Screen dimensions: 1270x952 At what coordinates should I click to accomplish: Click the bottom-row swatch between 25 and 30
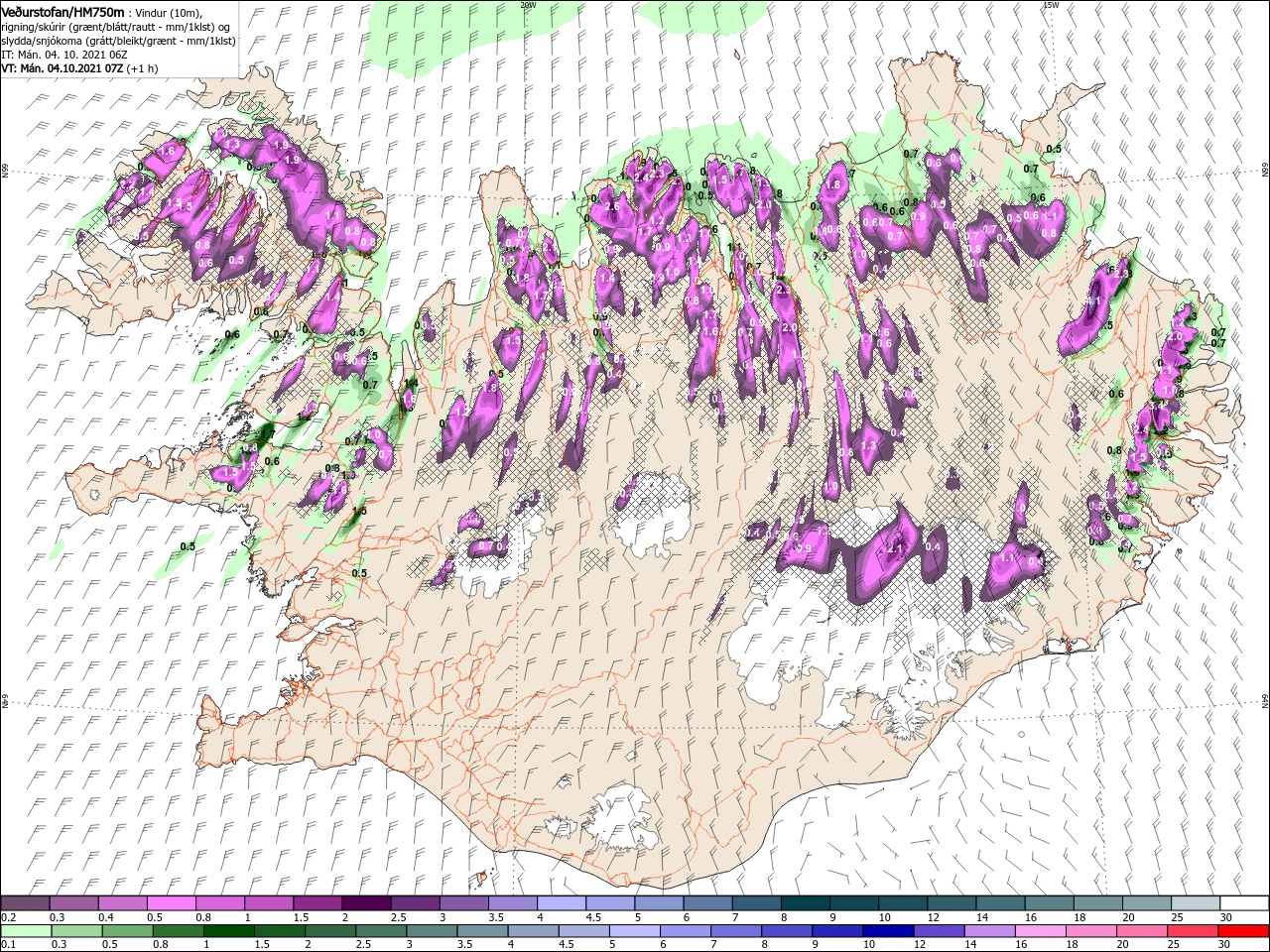click(1193, 931)
